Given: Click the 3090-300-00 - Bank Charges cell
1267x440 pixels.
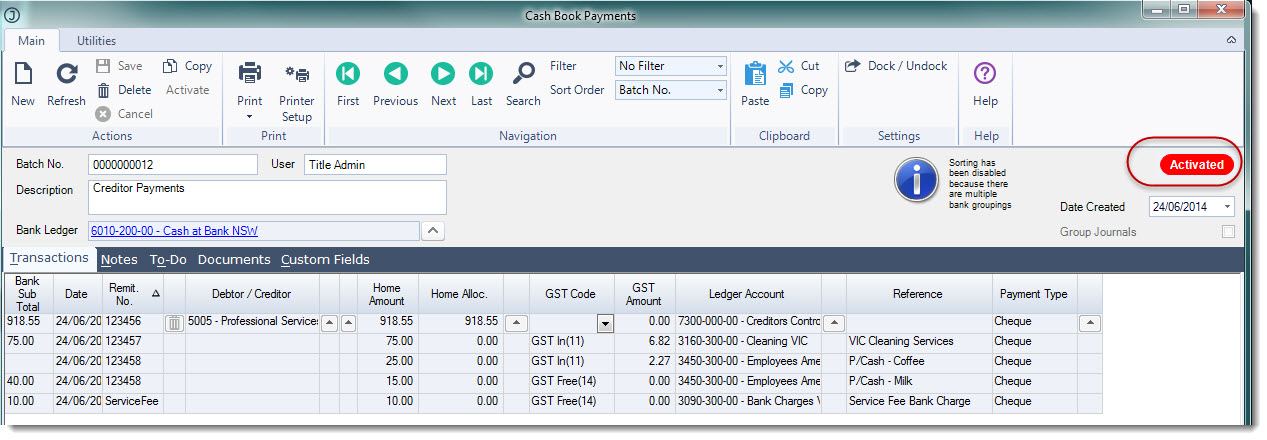Looking at the screenshot, I should [x=748, y=401].
